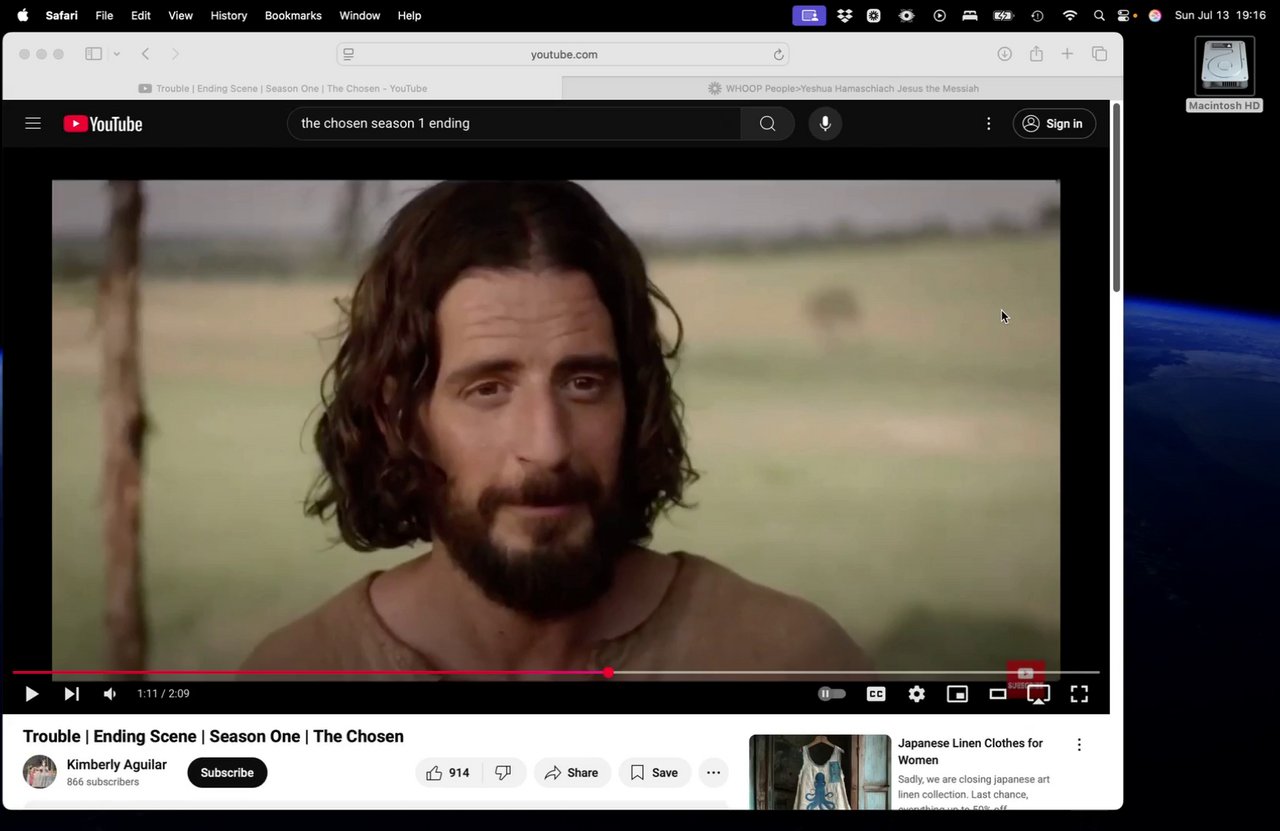The width and height of the screenshot is (1280, 831).
Task: Click the page vertical scrollbar
Action: pos(1116,198)
